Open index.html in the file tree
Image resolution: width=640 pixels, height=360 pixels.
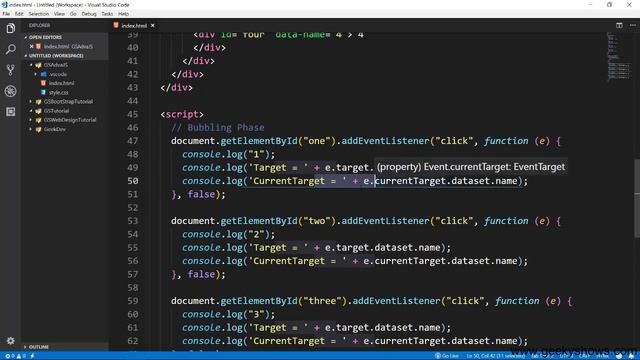[x=61, y=83]
